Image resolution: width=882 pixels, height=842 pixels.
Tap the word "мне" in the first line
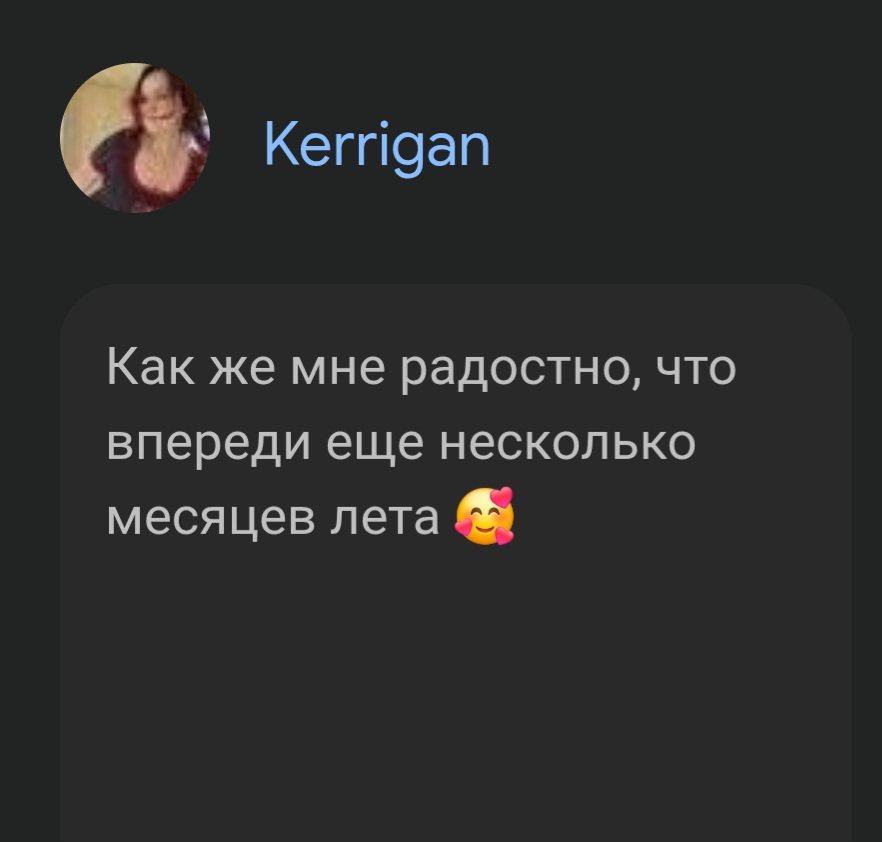(338, 369)
